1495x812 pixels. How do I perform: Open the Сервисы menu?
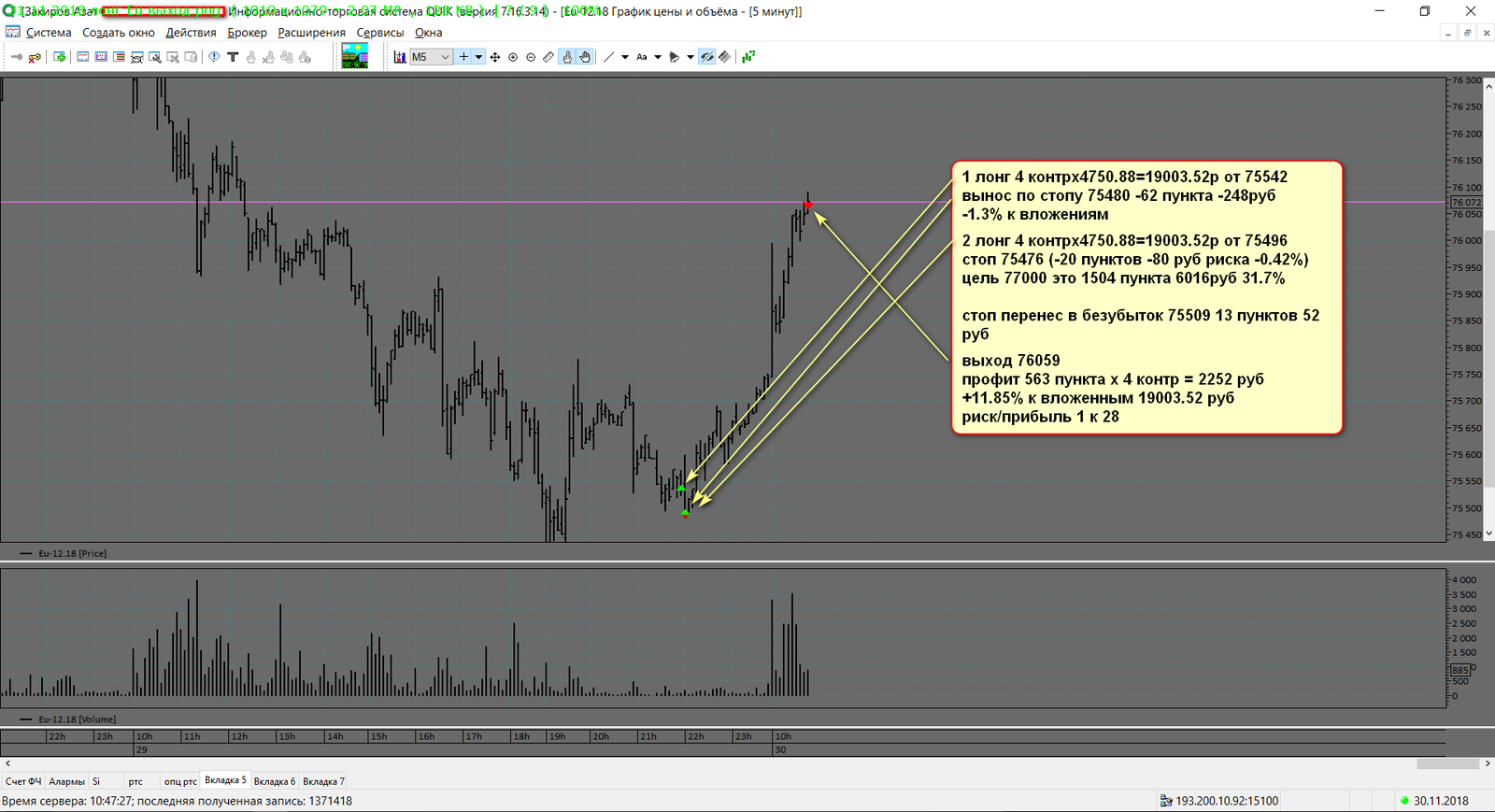pyautogui.click(x=380, y=33)
